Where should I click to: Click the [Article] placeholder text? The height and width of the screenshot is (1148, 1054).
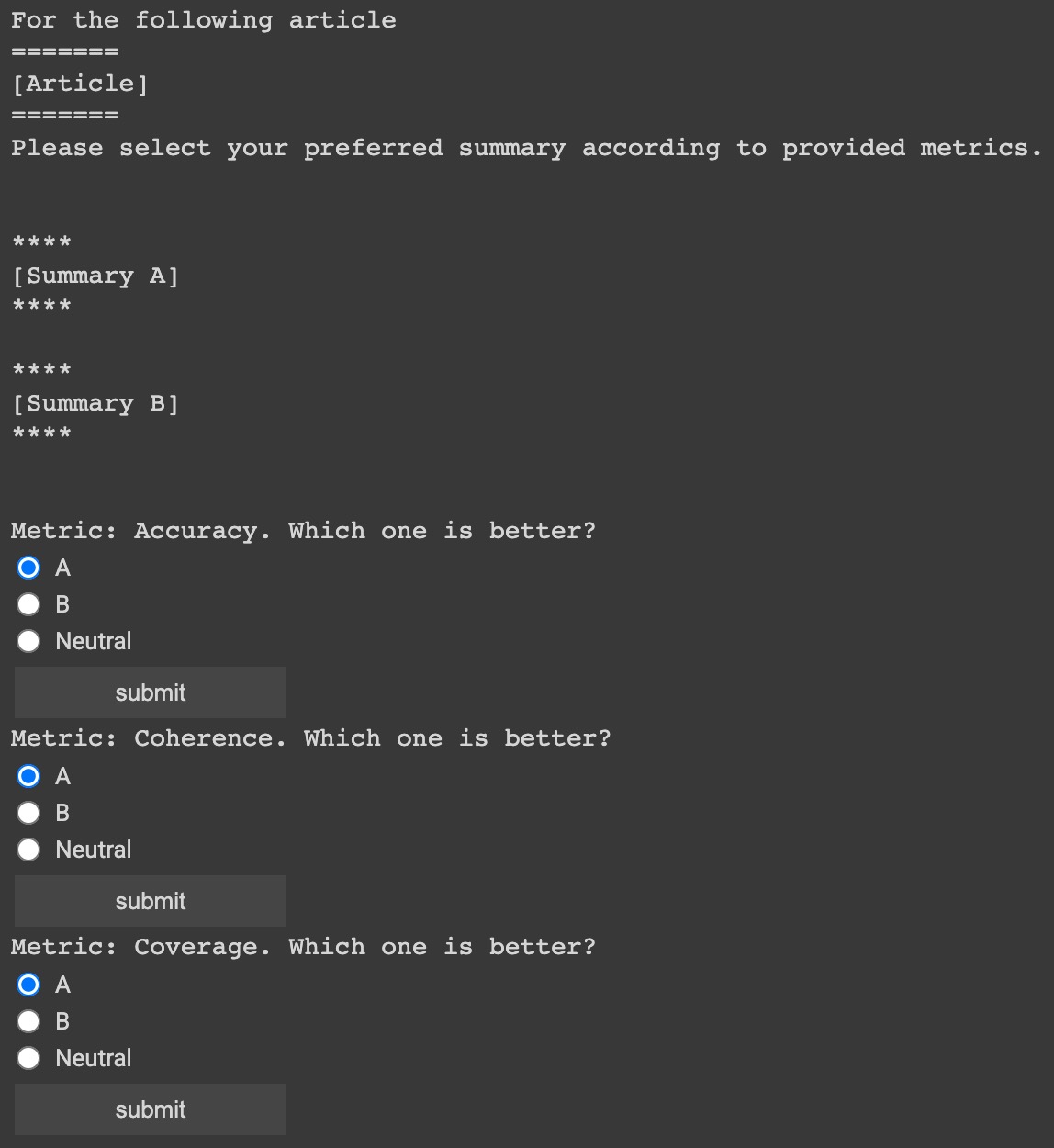point(80,84)
